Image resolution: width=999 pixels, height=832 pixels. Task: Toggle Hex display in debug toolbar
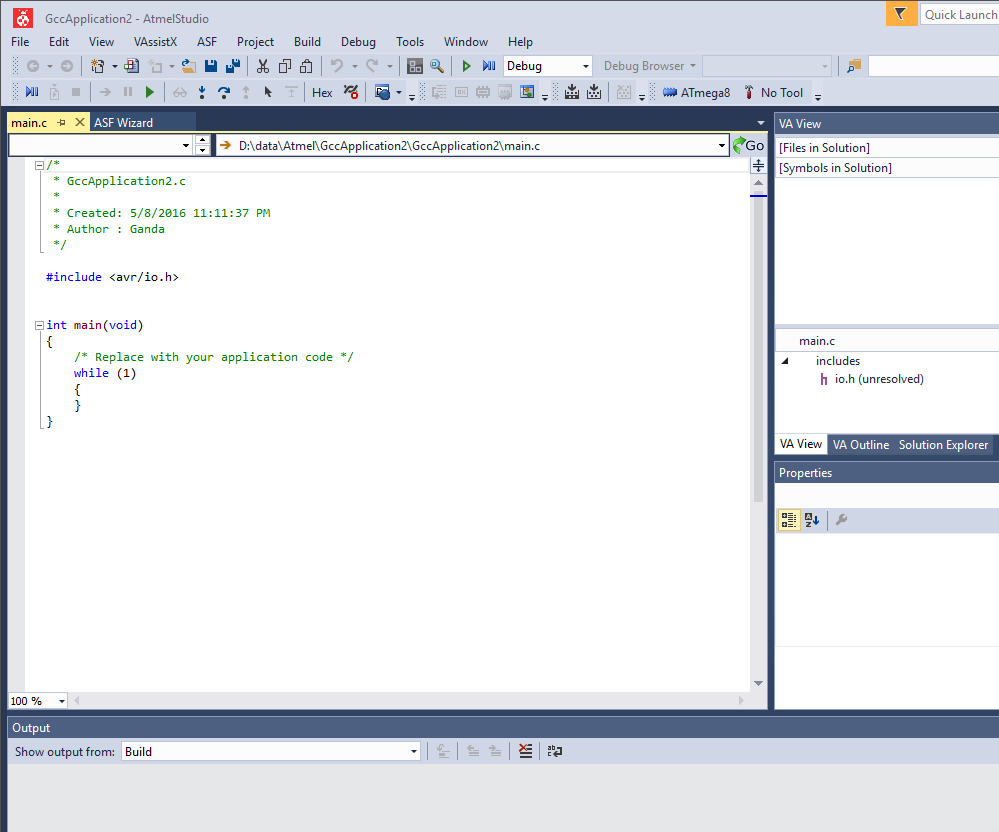321,92
